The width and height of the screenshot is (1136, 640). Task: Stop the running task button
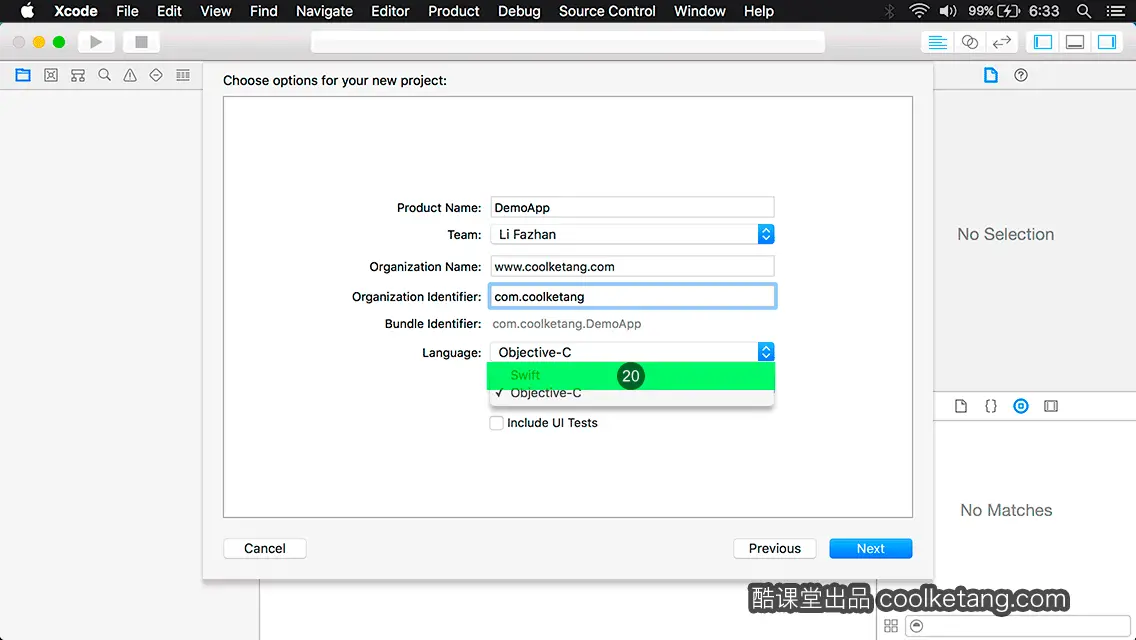[x=141, y=42]
